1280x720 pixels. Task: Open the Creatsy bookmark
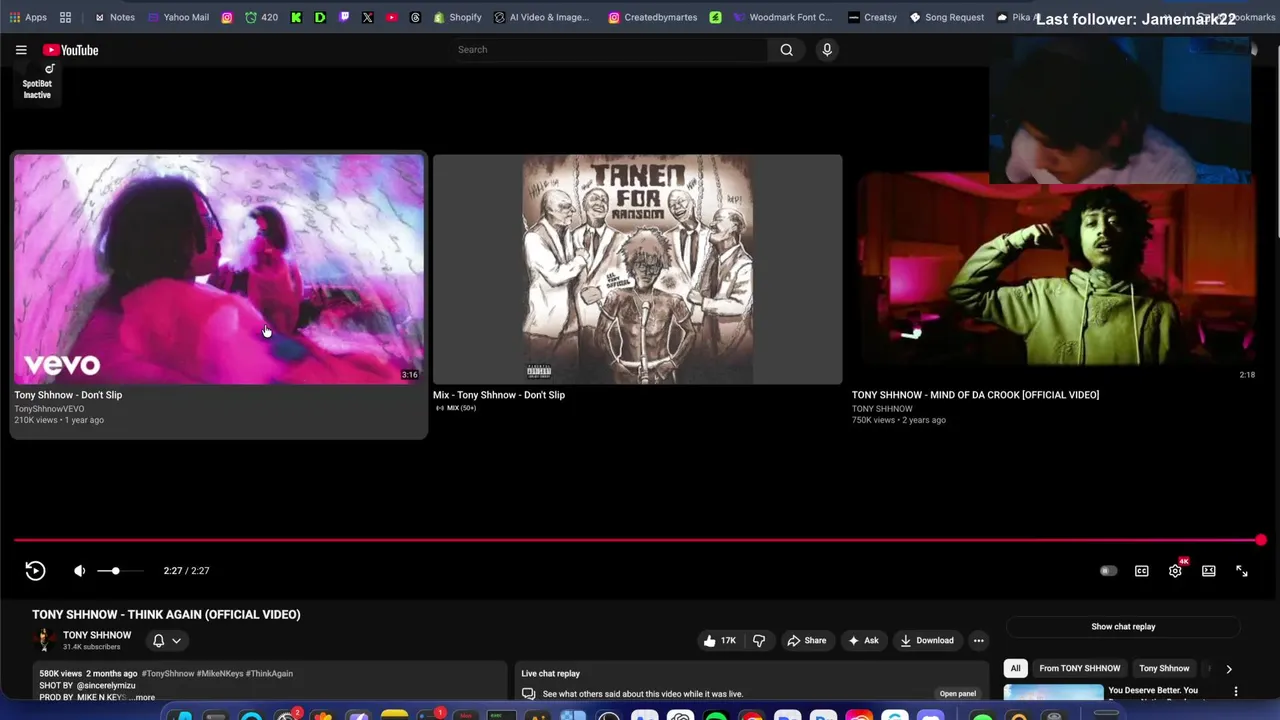(x=872, y=17)
